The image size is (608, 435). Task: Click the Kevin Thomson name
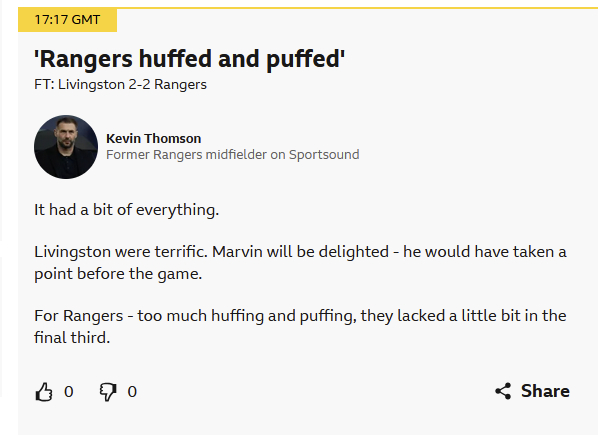point(153,138)
